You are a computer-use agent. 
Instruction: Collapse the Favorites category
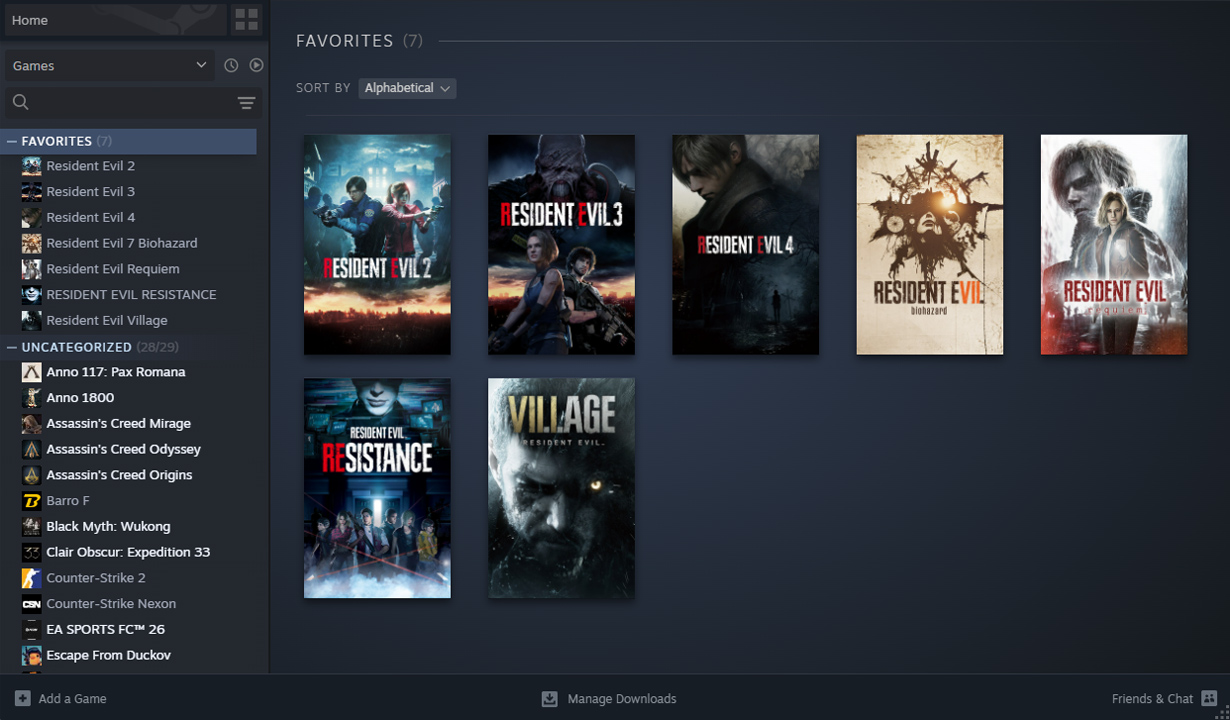click(x=12, y=142)
